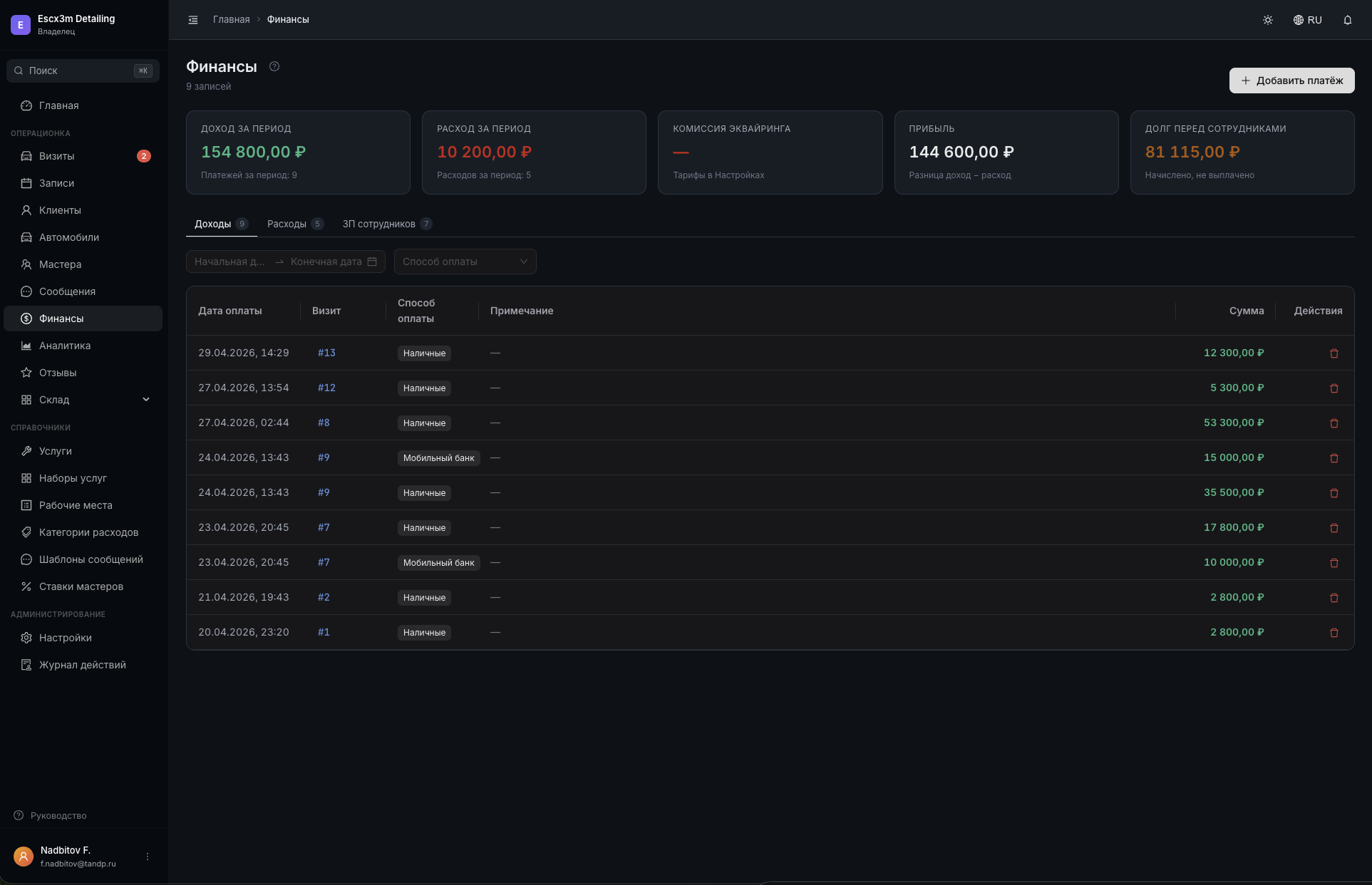
Task: Delete the 53 300,00 ₽ payment
Action: coord(1334,423)
